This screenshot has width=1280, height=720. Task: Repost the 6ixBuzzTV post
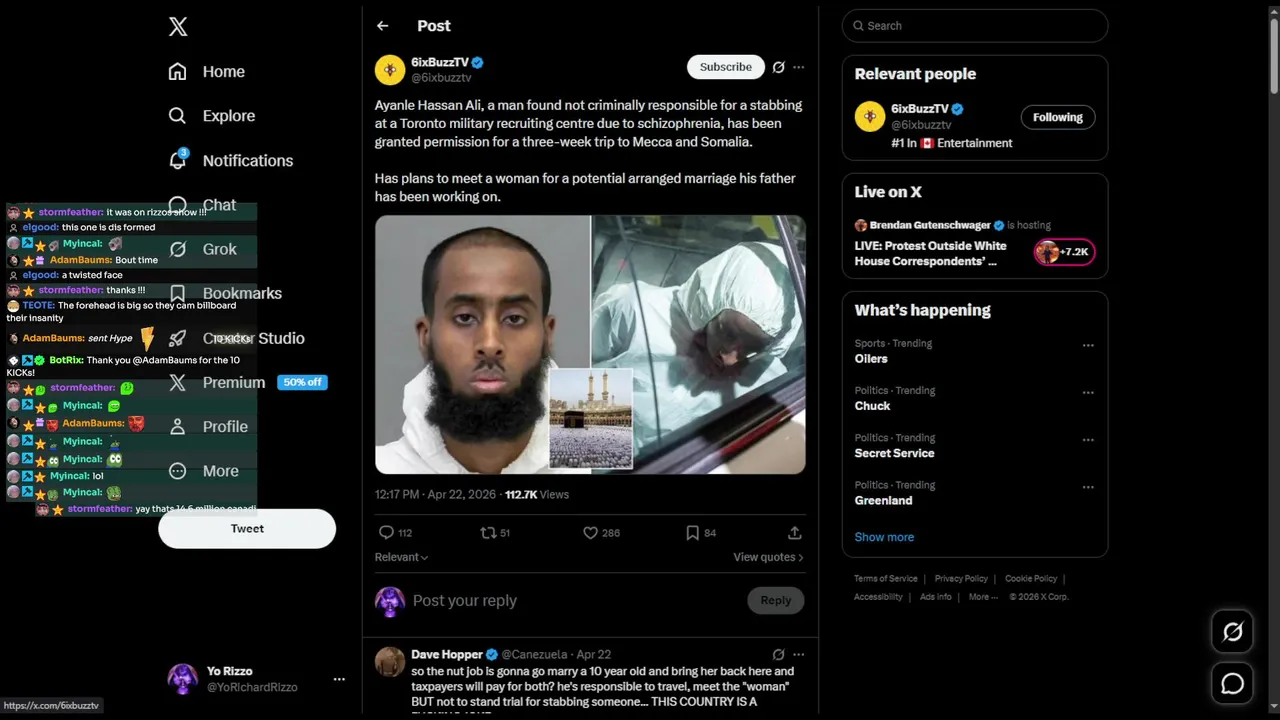pyautogui.click(x=488, y=533)
